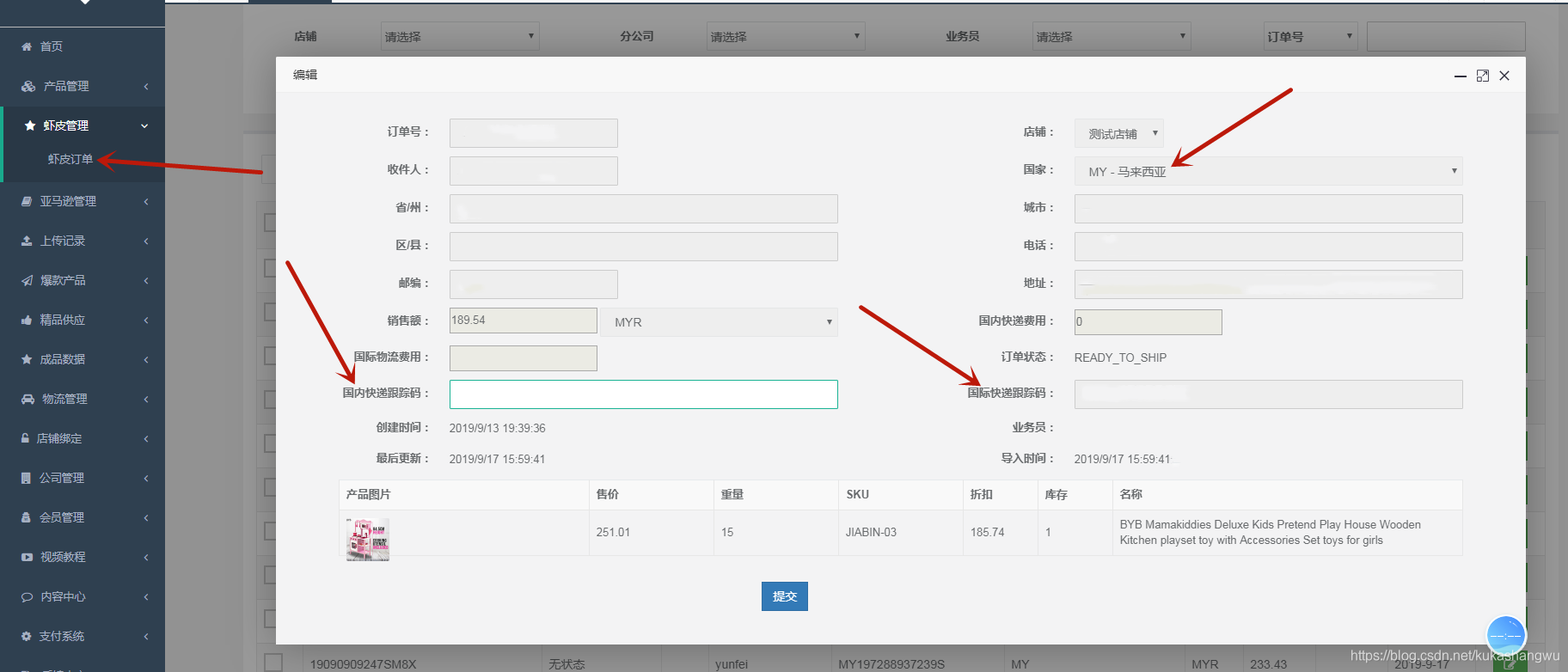Minimize the 编辑 dialog
This screenshot has width=1568, height=672.
(x=1460, y=76)
